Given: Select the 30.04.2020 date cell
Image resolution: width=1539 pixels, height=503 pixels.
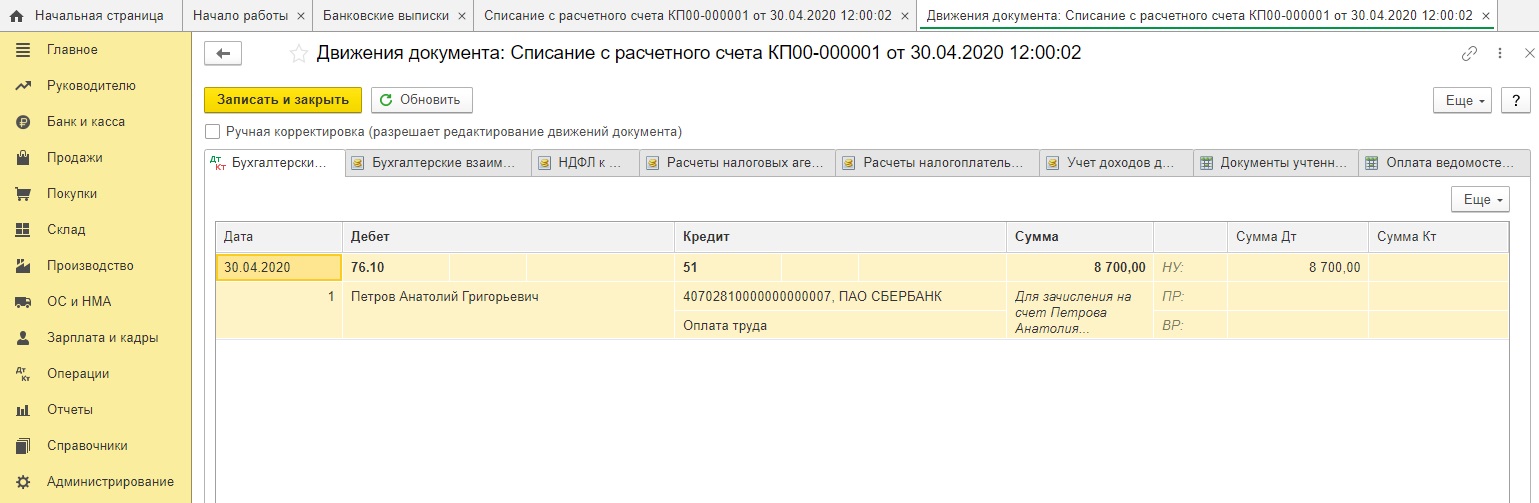Looking at the screenshot, I should (x=278, y=267).
